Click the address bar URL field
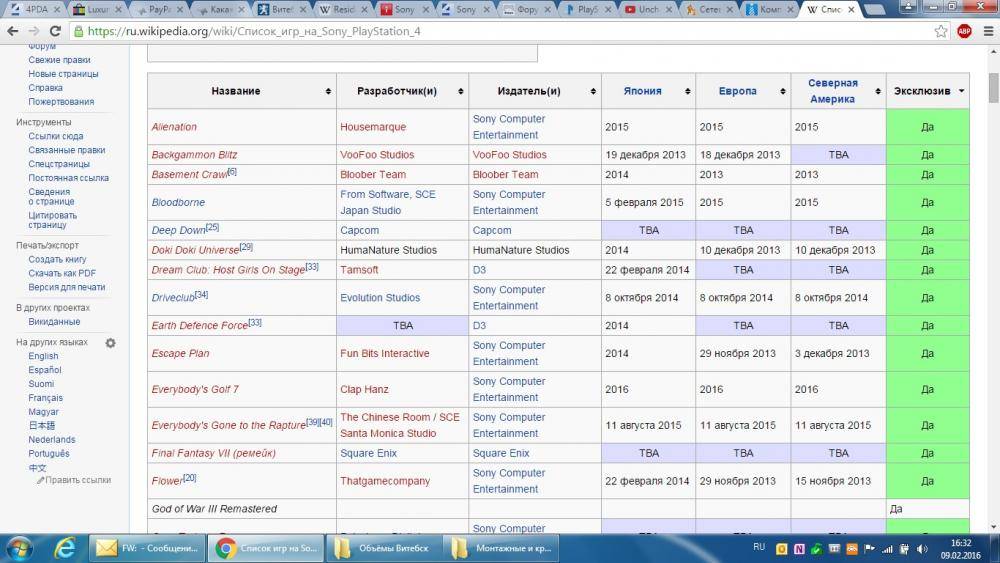This screenshot has width=1000, height=563. click(500, 31)
